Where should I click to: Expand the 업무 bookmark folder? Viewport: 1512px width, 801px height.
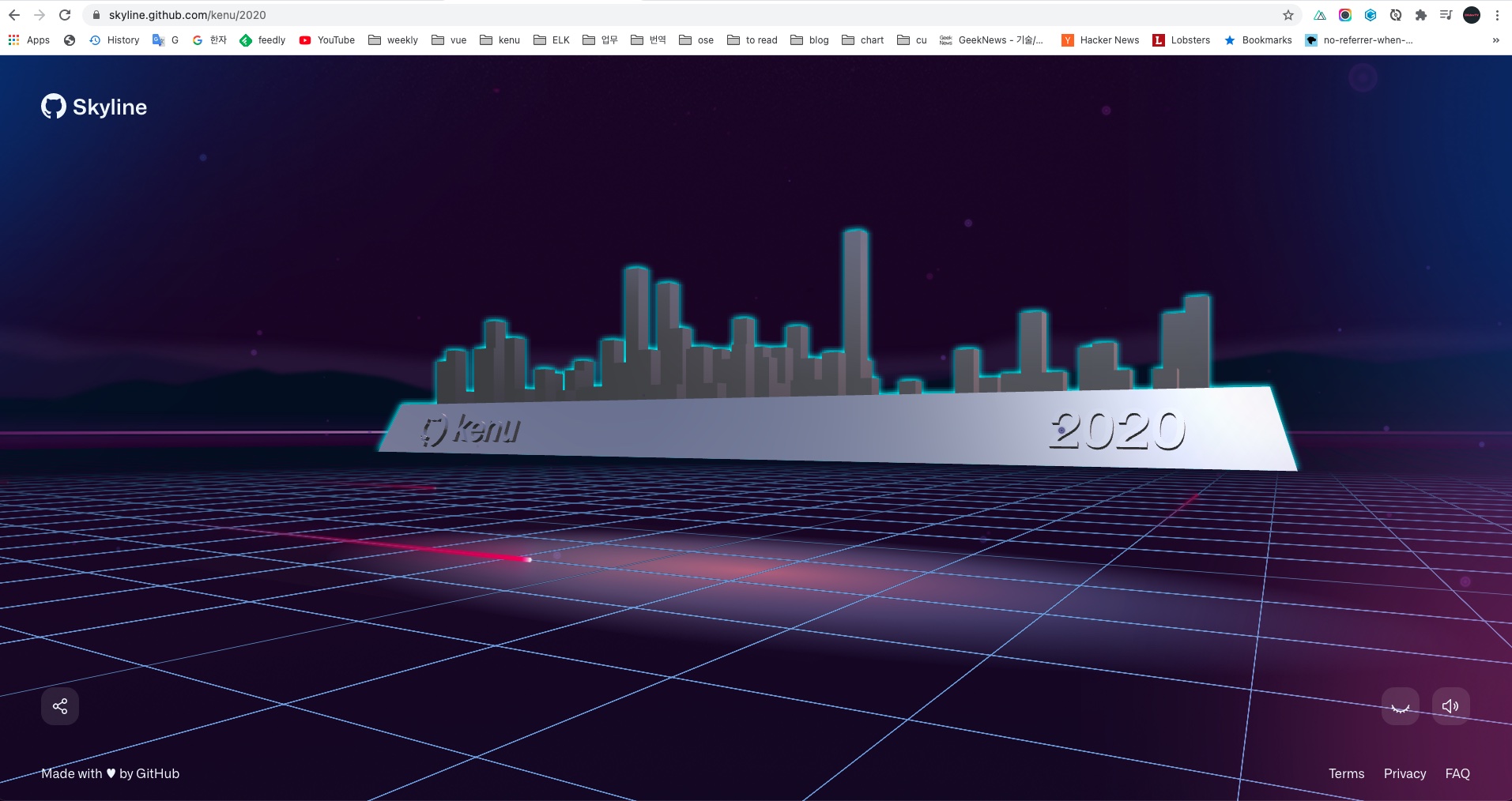tap(600, 40)
